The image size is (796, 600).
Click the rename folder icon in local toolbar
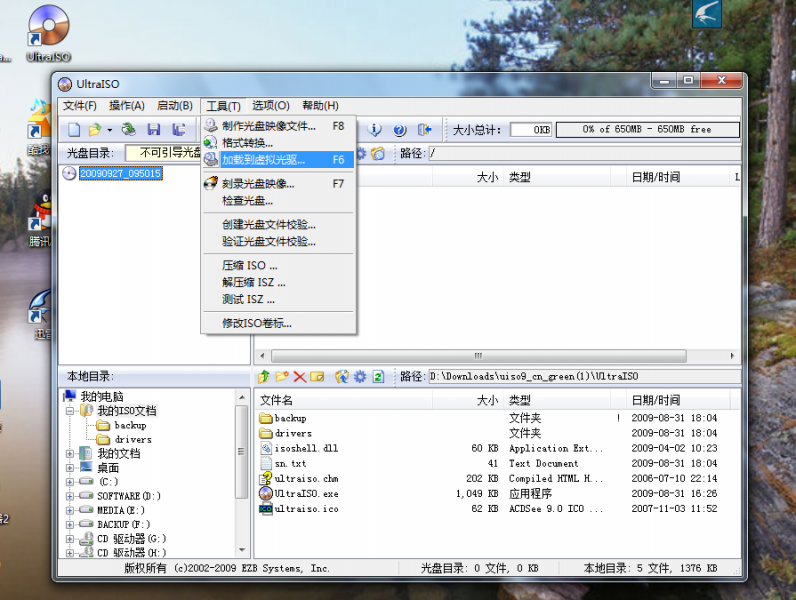pos(317,377)
